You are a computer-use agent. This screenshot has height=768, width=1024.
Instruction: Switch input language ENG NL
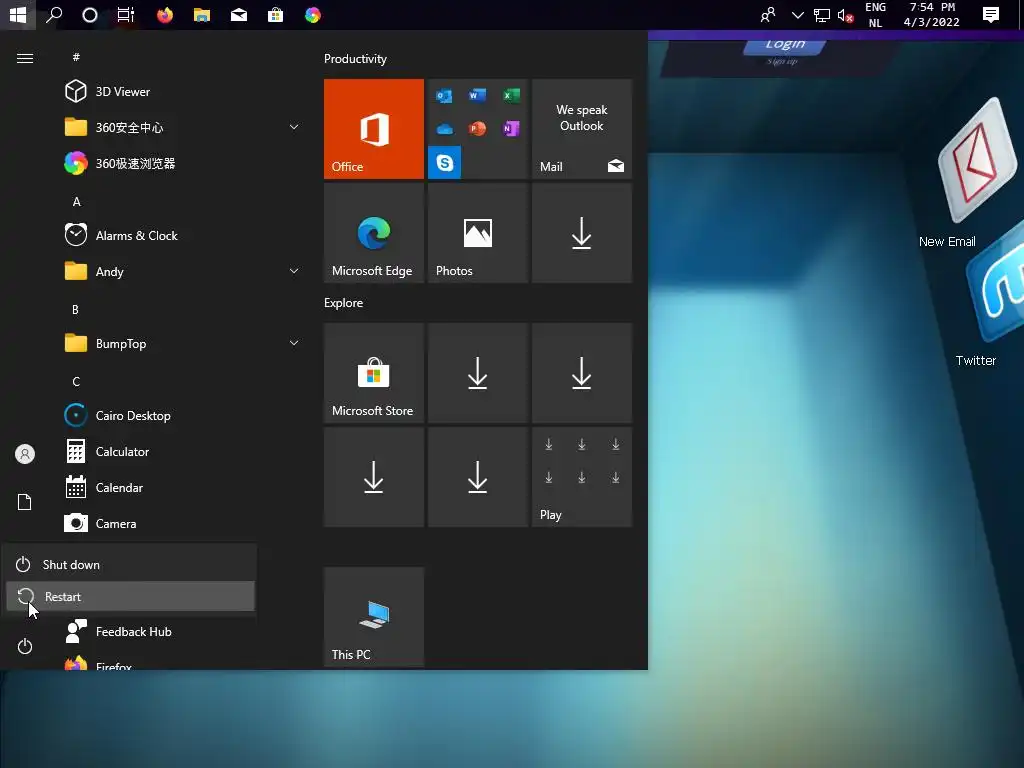pyautogui.click(x=875, y=15)
